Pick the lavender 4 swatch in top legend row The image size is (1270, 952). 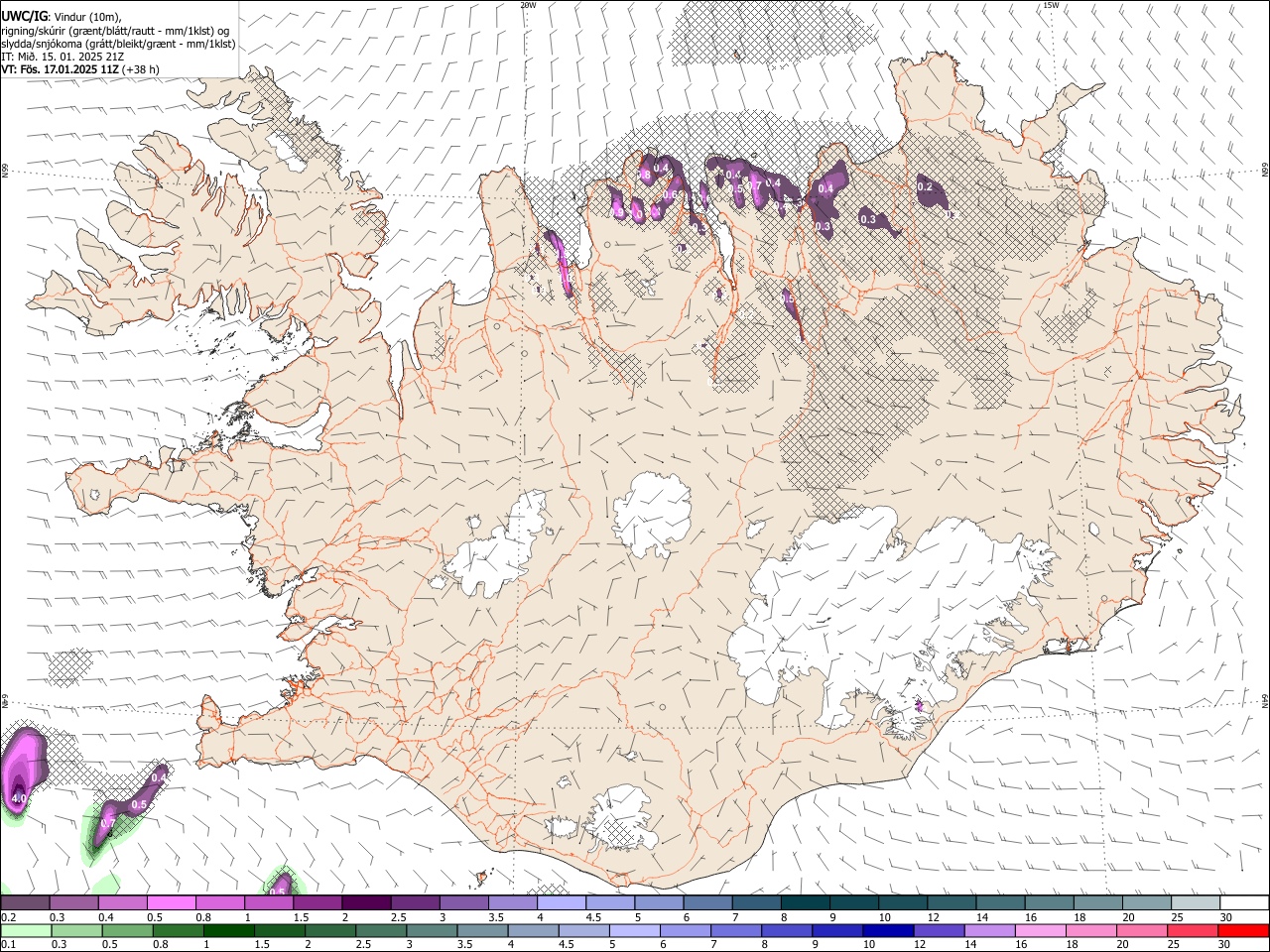tap(560, 903)
